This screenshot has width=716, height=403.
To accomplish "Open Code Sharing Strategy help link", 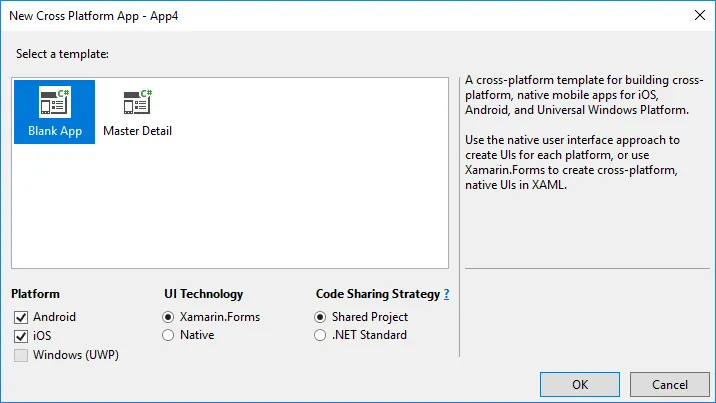I will (446, 294).
